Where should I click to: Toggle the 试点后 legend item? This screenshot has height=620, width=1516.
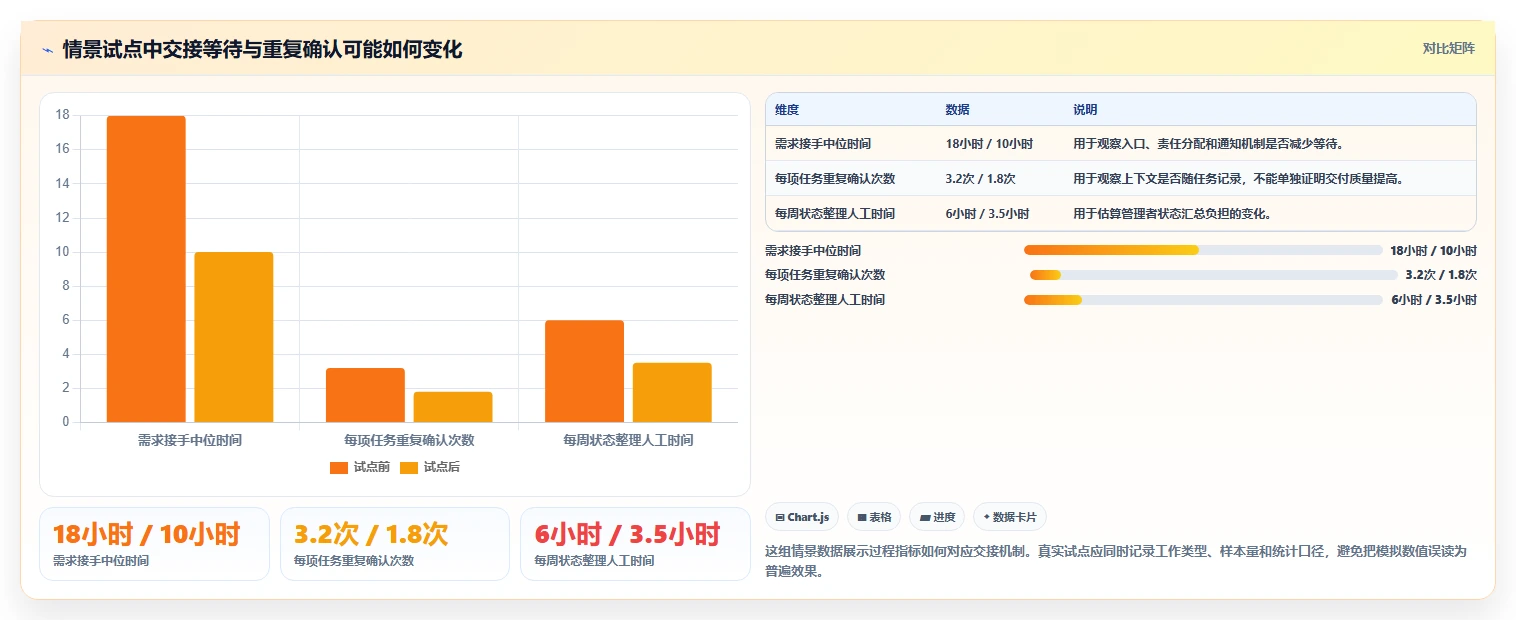[430, 467]
